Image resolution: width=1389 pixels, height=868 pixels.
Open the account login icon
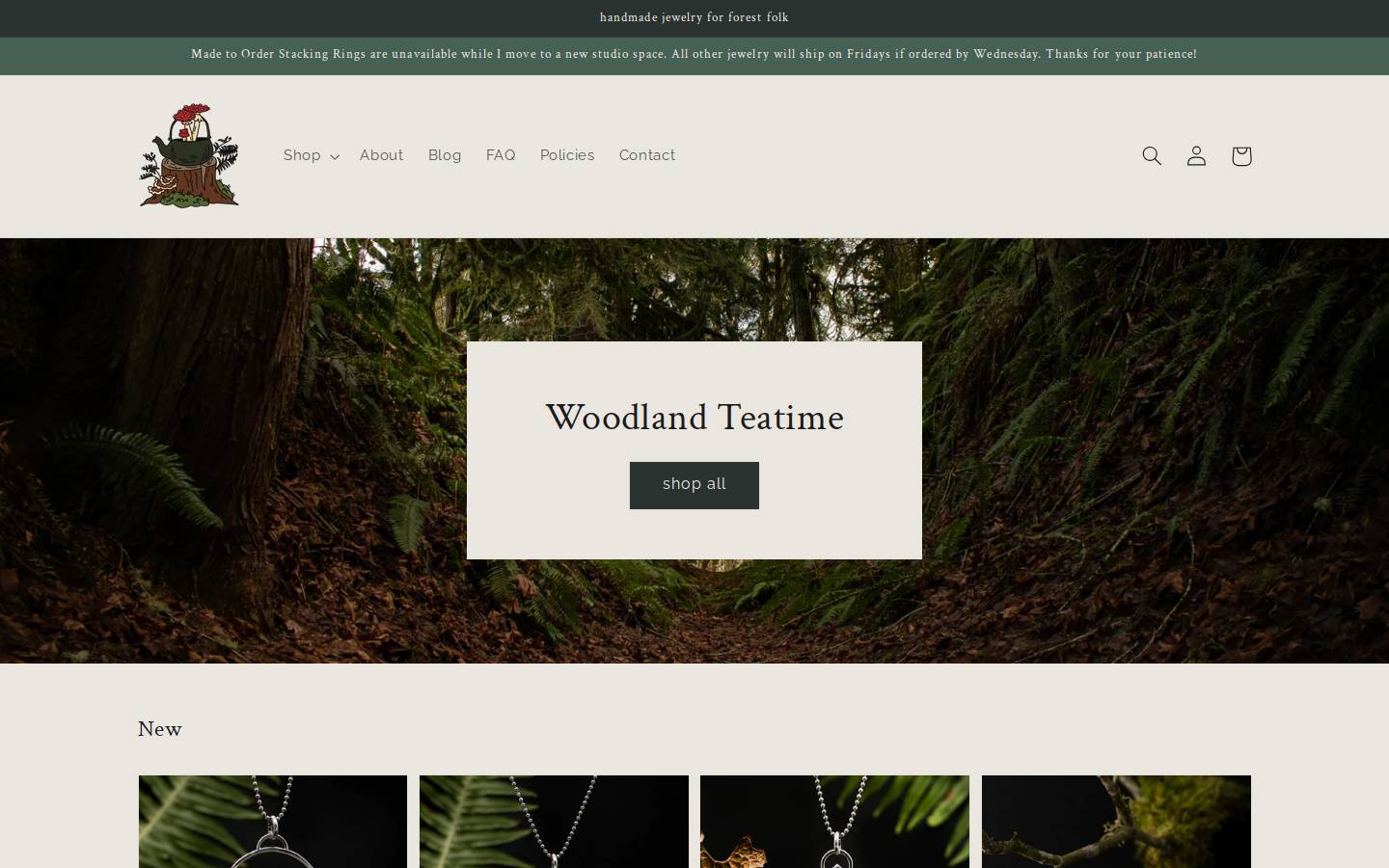tap(1196, 155)
